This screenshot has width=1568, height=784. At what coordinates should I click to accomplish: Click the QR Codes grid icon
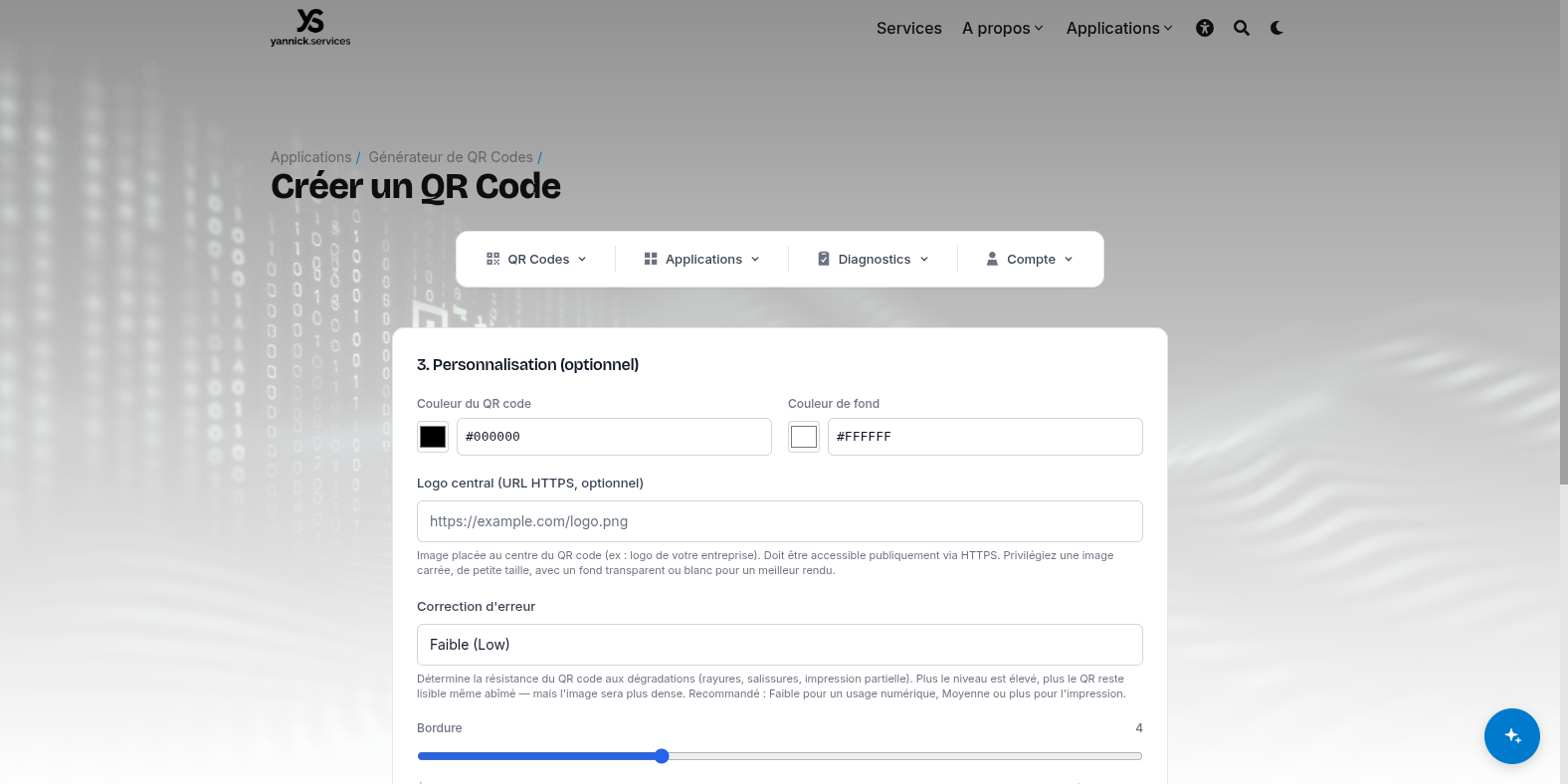coord(492,259)
